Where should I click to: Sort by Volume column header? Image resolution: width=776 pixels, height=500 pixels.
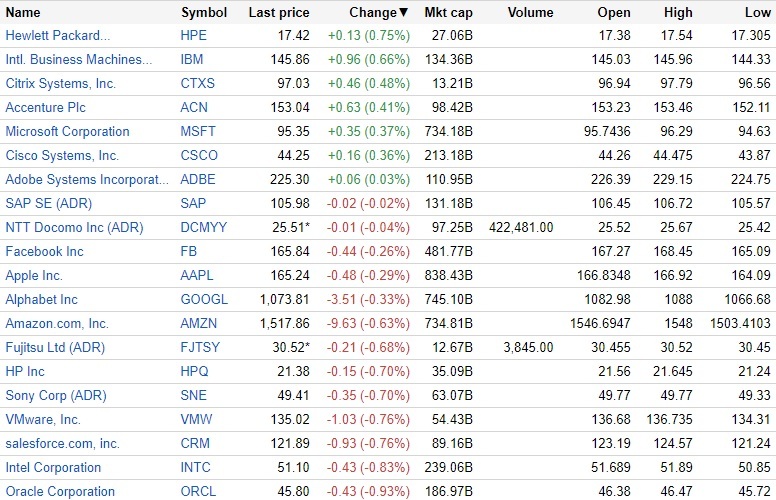click(x=530, y=13)
